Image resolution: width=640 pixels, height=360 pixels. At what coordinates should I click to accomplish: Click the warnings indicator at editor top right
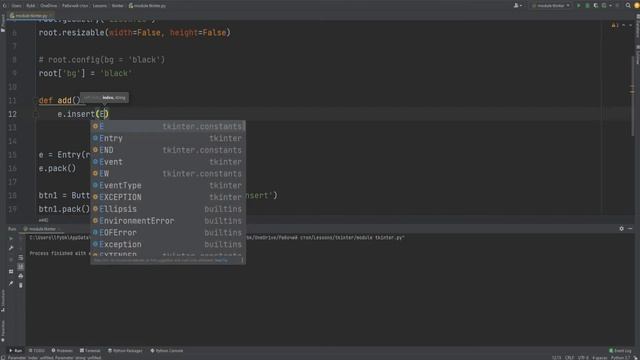[615, 25]
